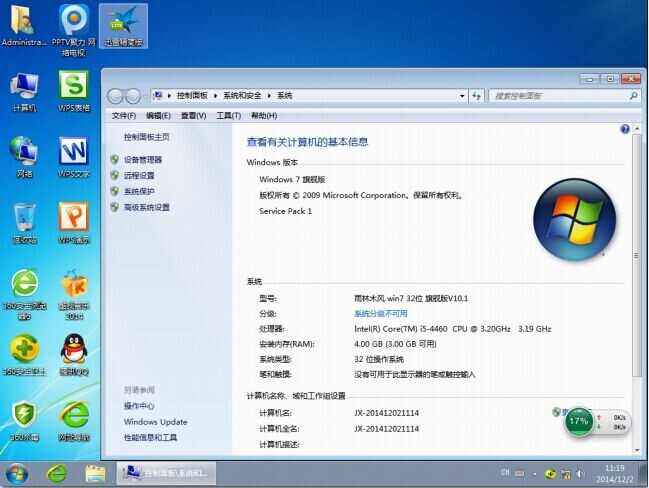Click the Service Pack 1 text
This screenshot has height=488, width=649.
(x=286, y=211)
